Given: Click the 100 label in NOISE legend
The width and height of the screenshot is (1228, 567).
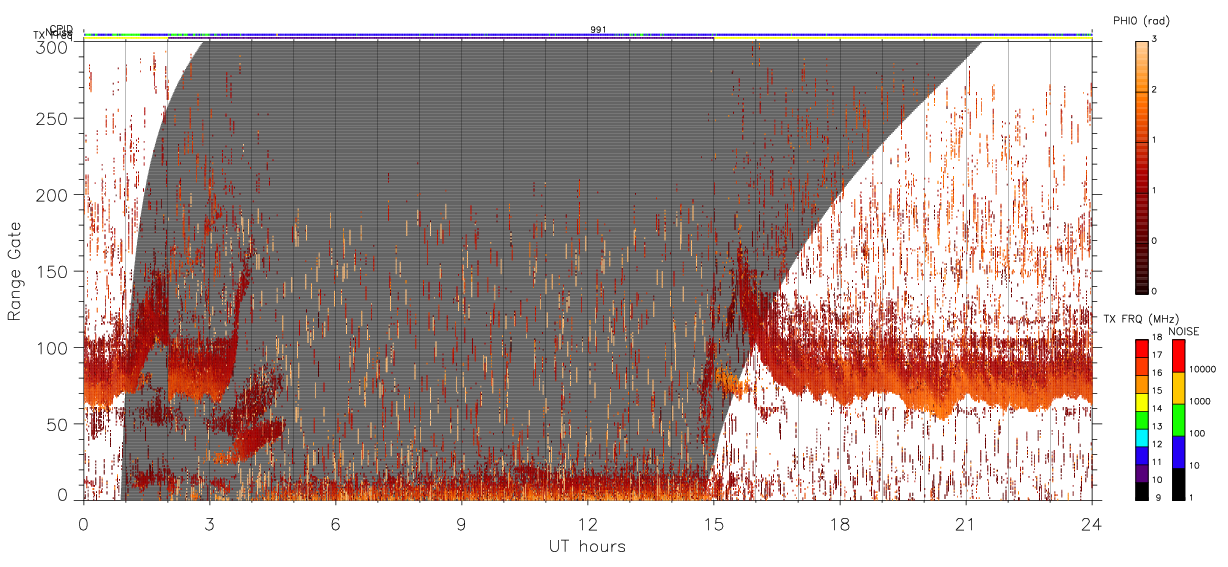Looking at the screenshot, I should click(x=1195, y=433).
